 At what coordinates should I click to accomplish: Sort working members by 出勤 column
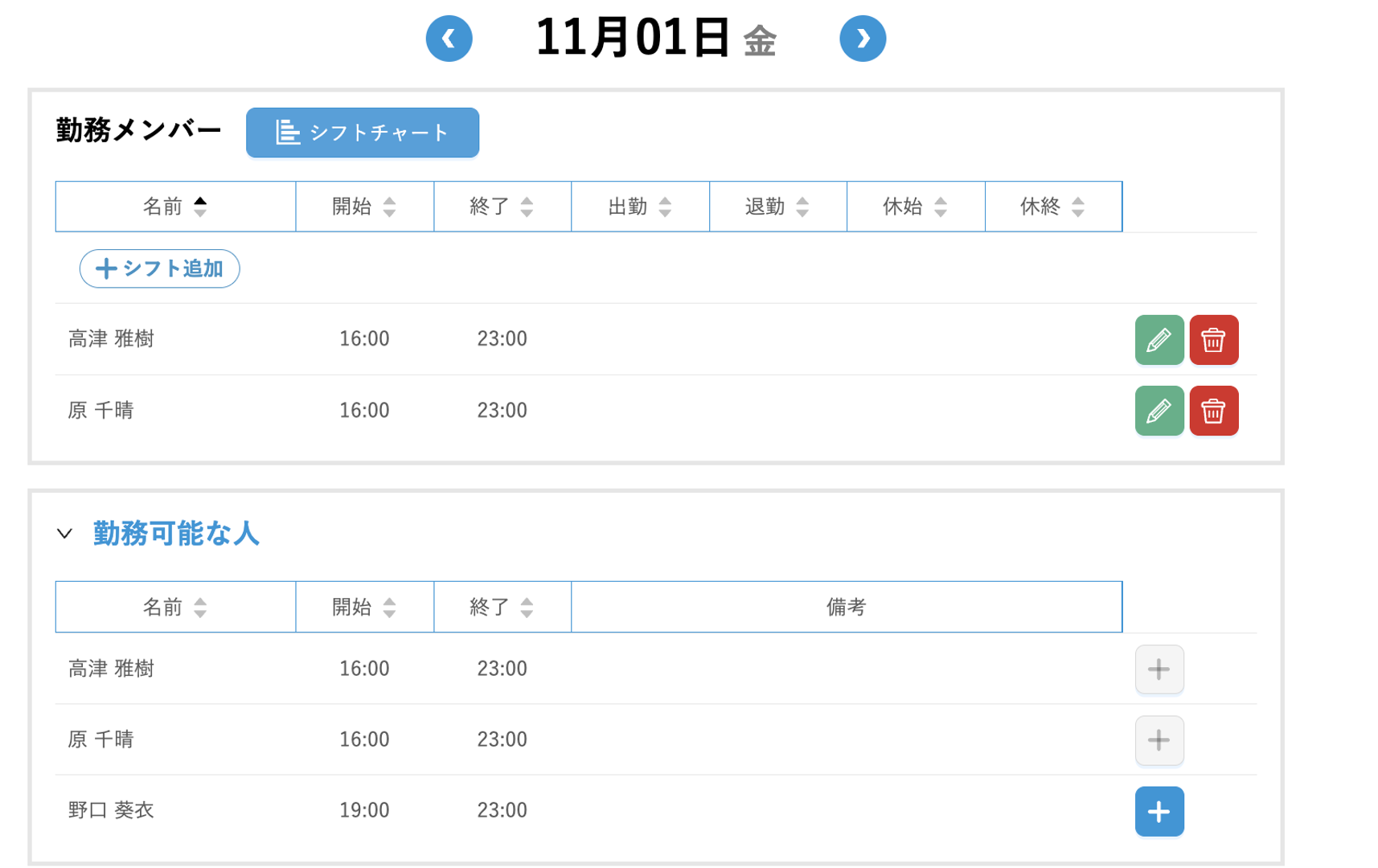pyautogui.click(x=640, y=207)
